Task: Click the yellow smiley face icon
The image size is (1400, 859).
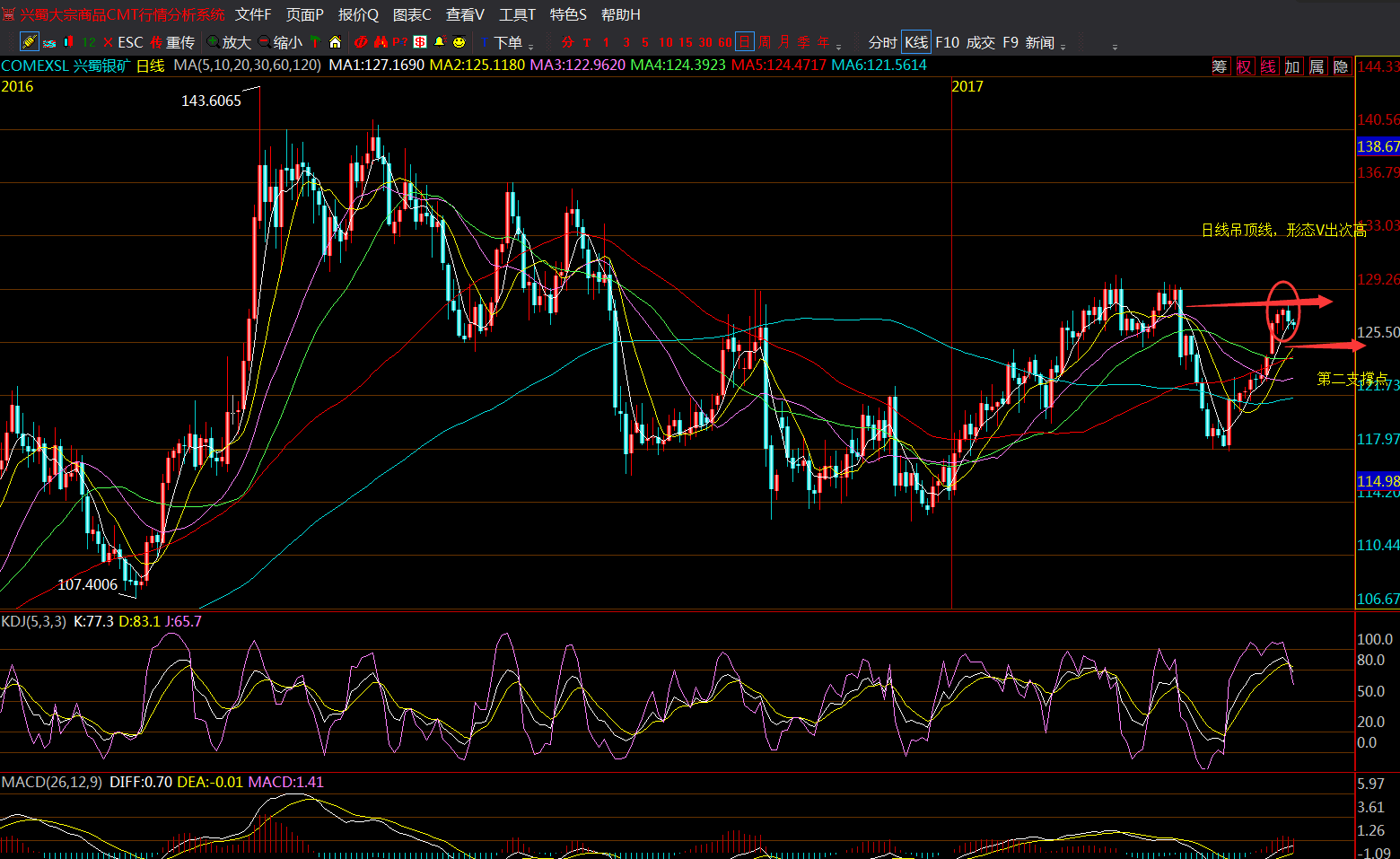Action: tap(459, 42)
